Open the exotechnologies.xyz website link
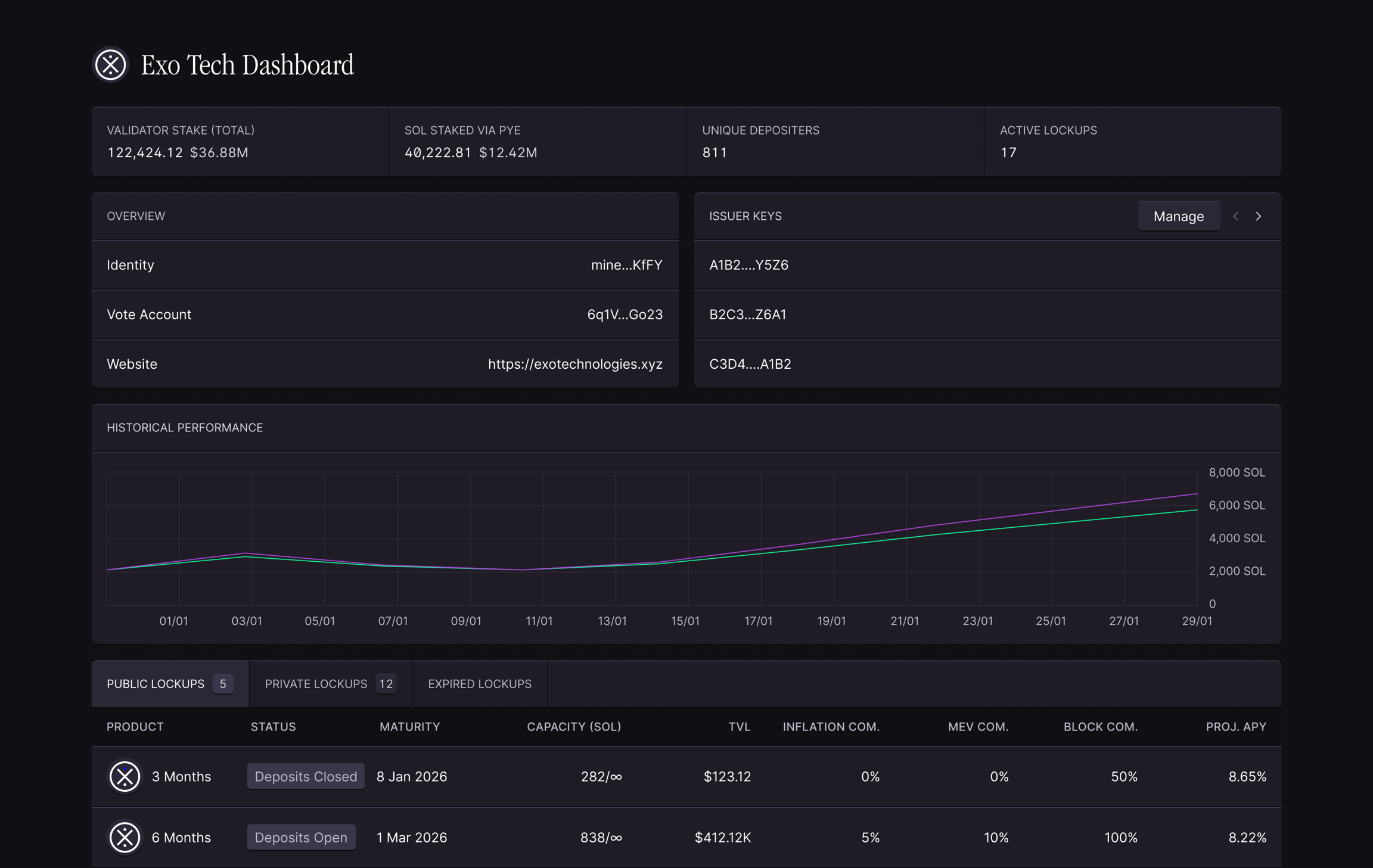1373x868 pixels. (x=574, y=364)
